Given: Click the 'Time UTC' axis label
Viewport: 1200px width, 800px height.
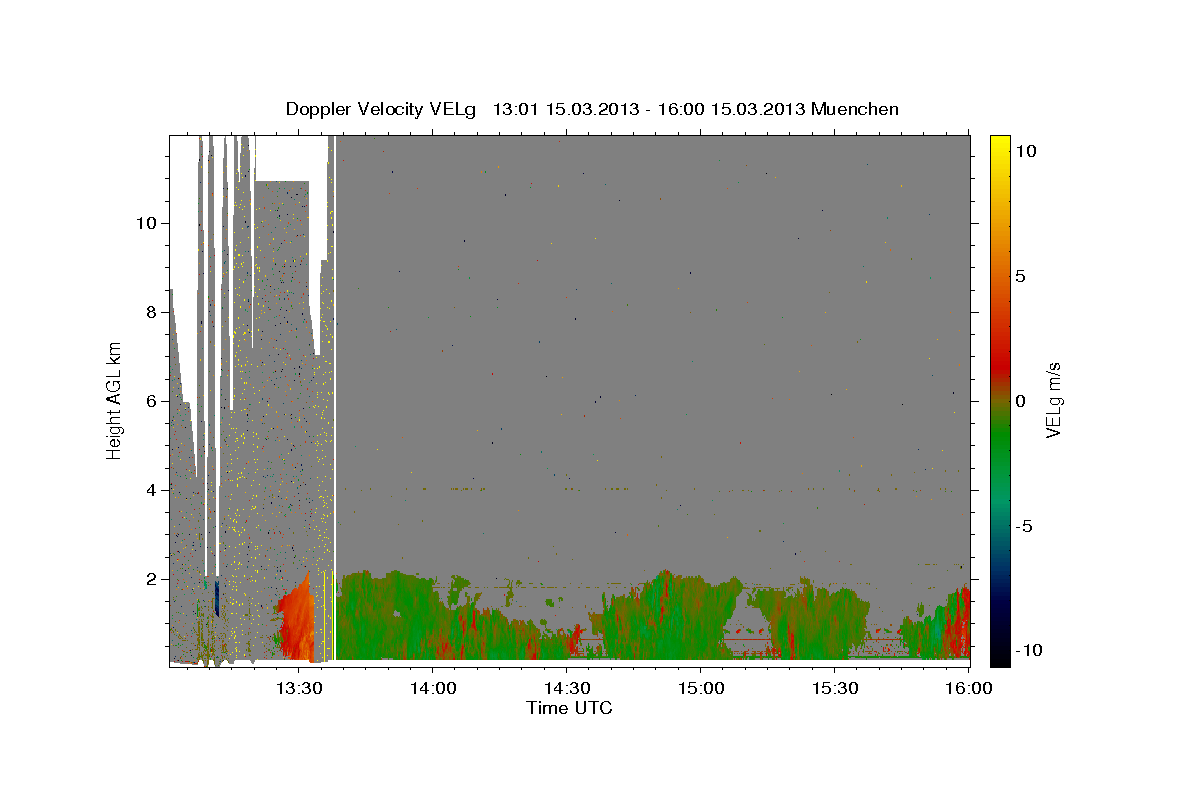Looking at the screenshot, I should pyautogui.click(x=569, y=708).
